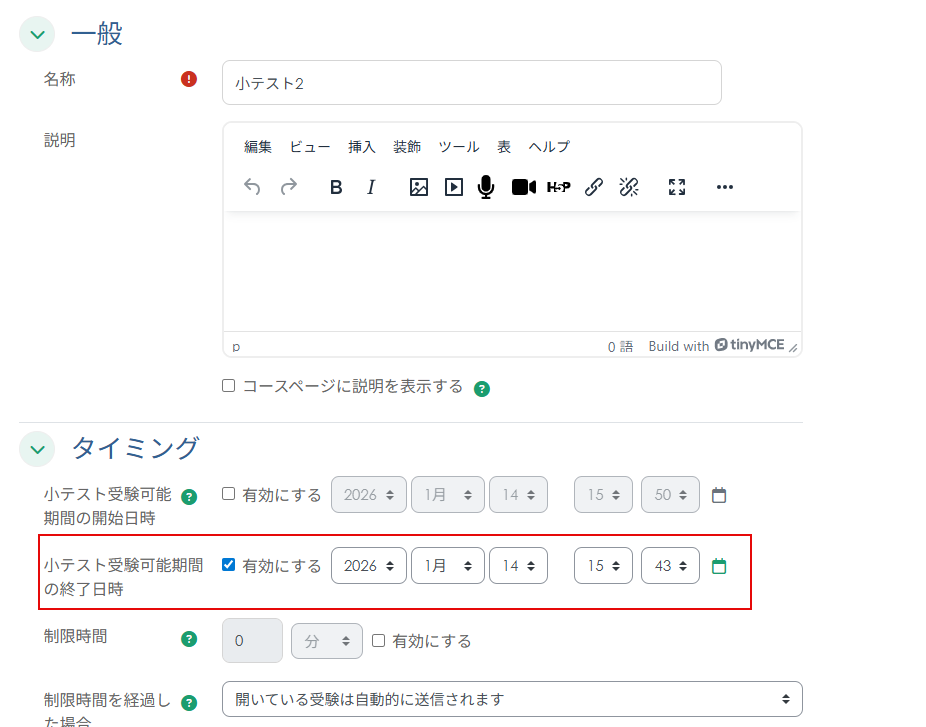
Task: Record a video in the editor
Action: [x=522, y=187]
